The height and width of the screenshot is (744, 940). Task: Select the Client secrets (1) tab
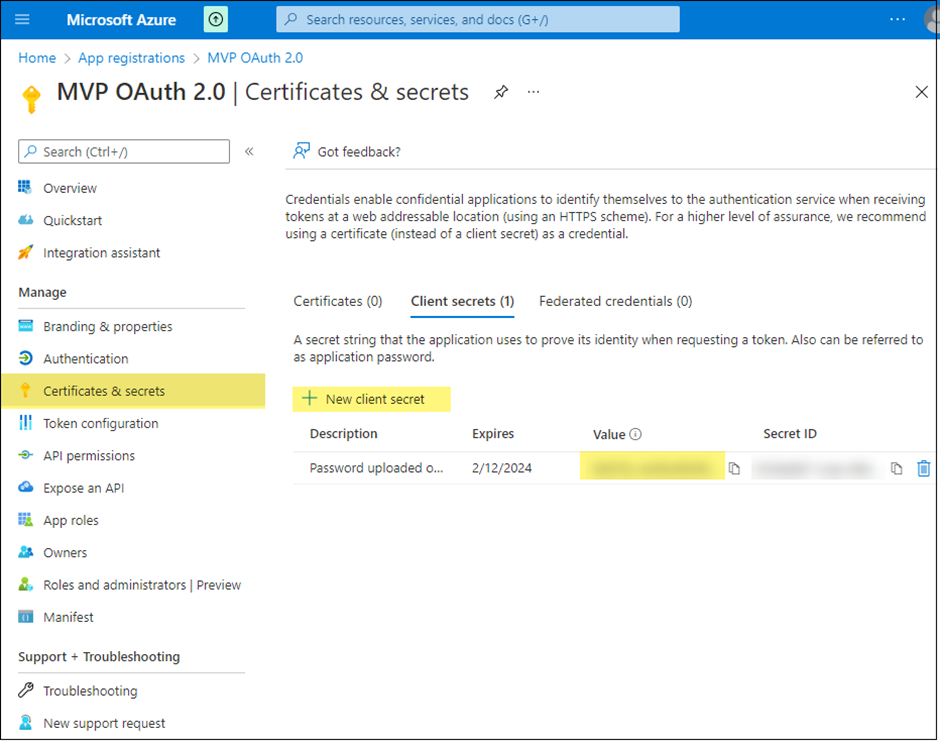tap(462, 302)
